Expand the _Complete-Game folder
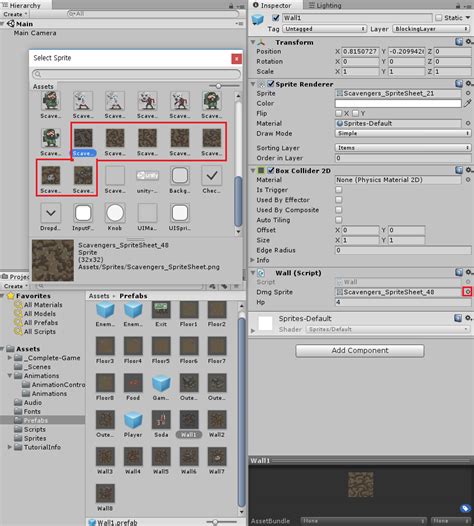 (x=10, y=358)
